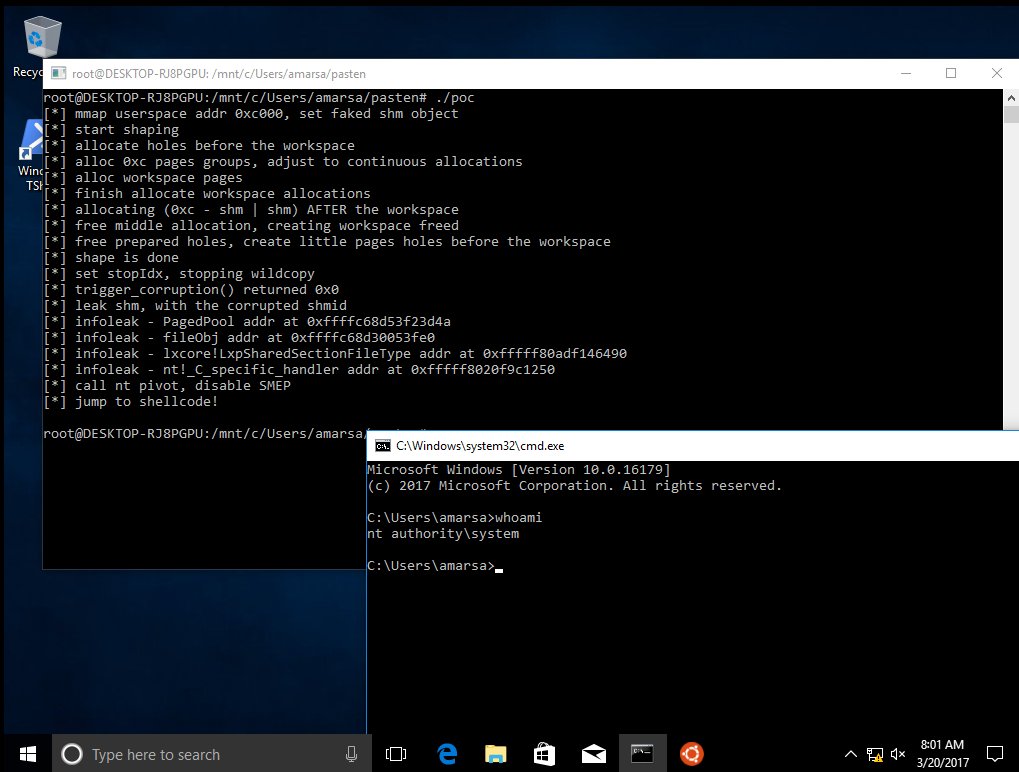Screen dimensions: 1019x772
Task: Focus the 'Type here to search' box
Action: coord(212,754)
